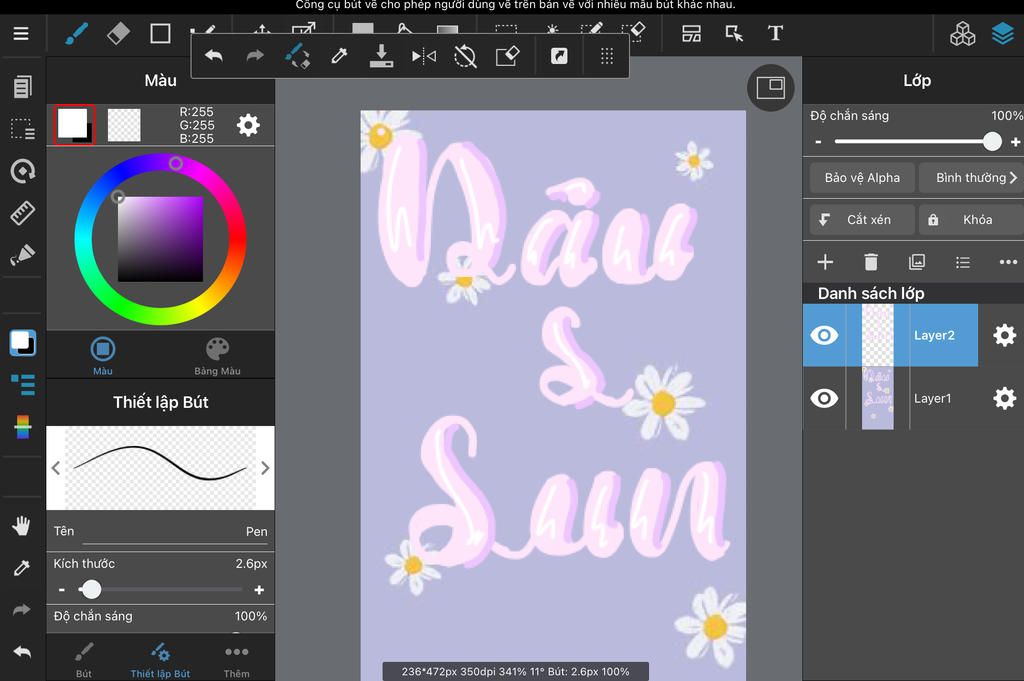Image resolution: width=1024 pixels, height=681 pixels.
Task: Open the color panel sidebar icon
Action: (x=23, y=343)
